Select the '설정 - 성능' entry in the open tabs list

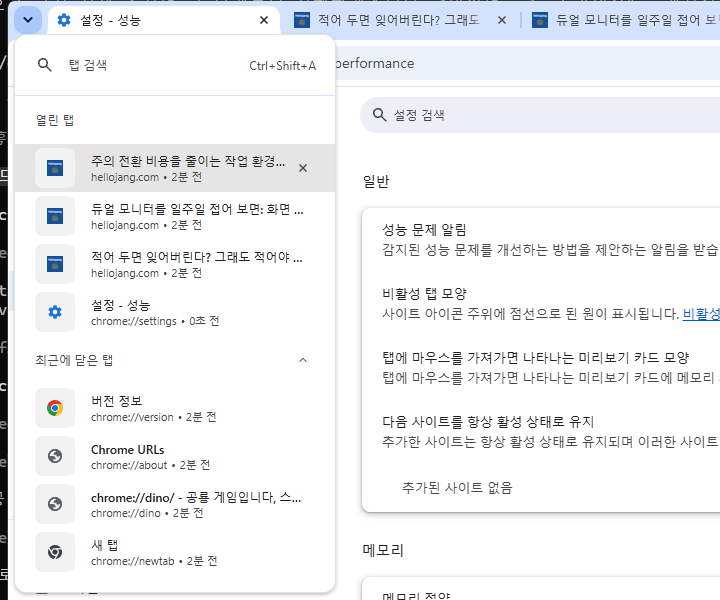click(x=175, y=312)
